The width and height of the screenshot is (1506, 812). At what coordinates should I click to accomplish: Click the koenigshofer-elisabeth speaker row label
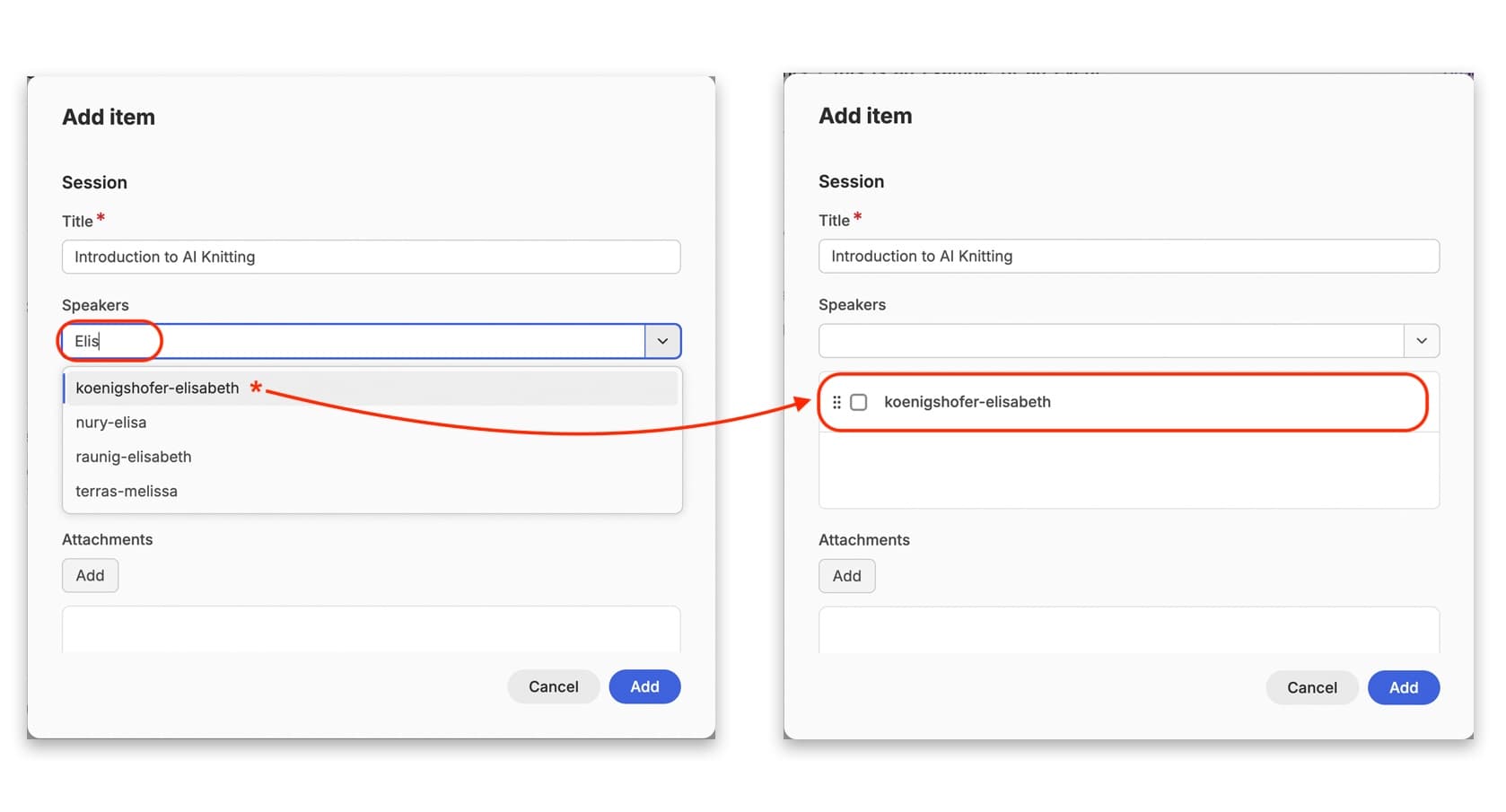pos(967,402)
